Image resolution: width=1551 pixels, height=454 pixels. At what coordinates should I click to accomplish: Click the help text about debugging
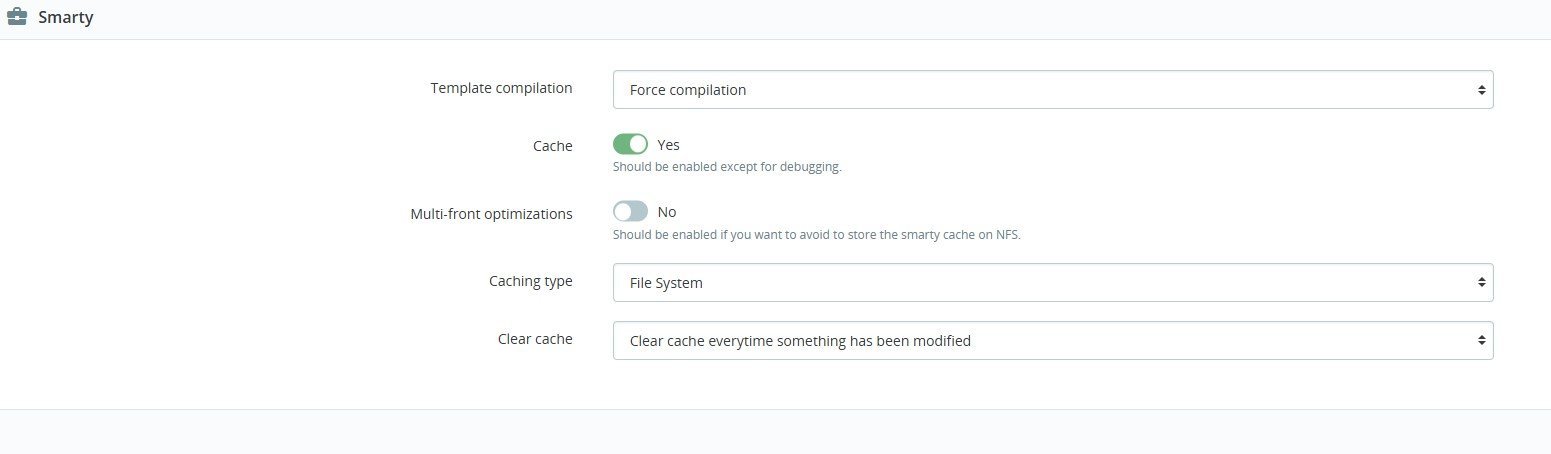727,167
